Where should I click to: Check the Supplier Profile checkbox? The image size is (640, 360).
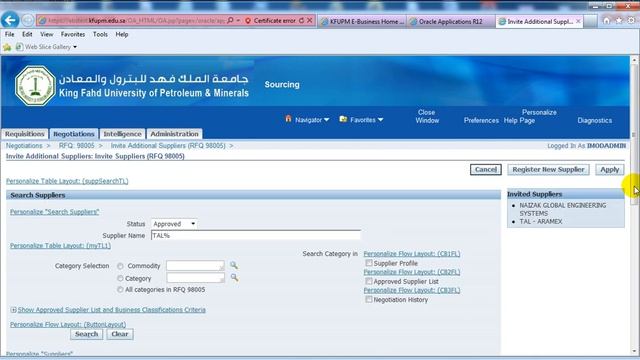369,263
